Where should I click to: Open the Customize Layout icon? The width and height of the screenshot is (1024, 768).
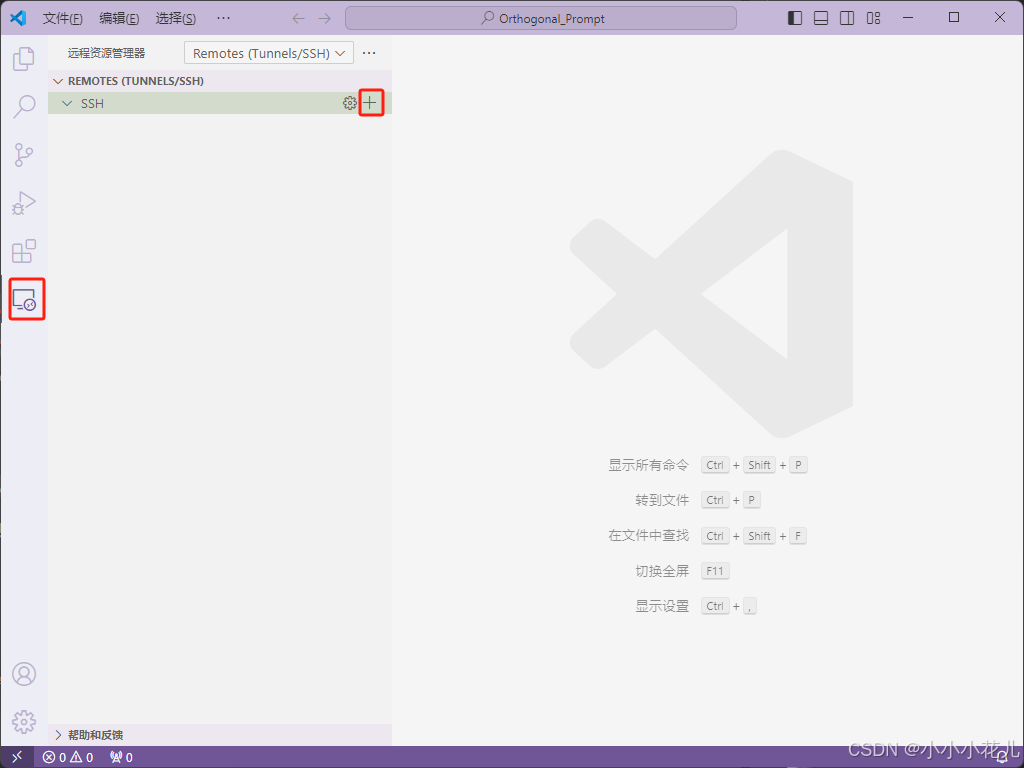873,18
